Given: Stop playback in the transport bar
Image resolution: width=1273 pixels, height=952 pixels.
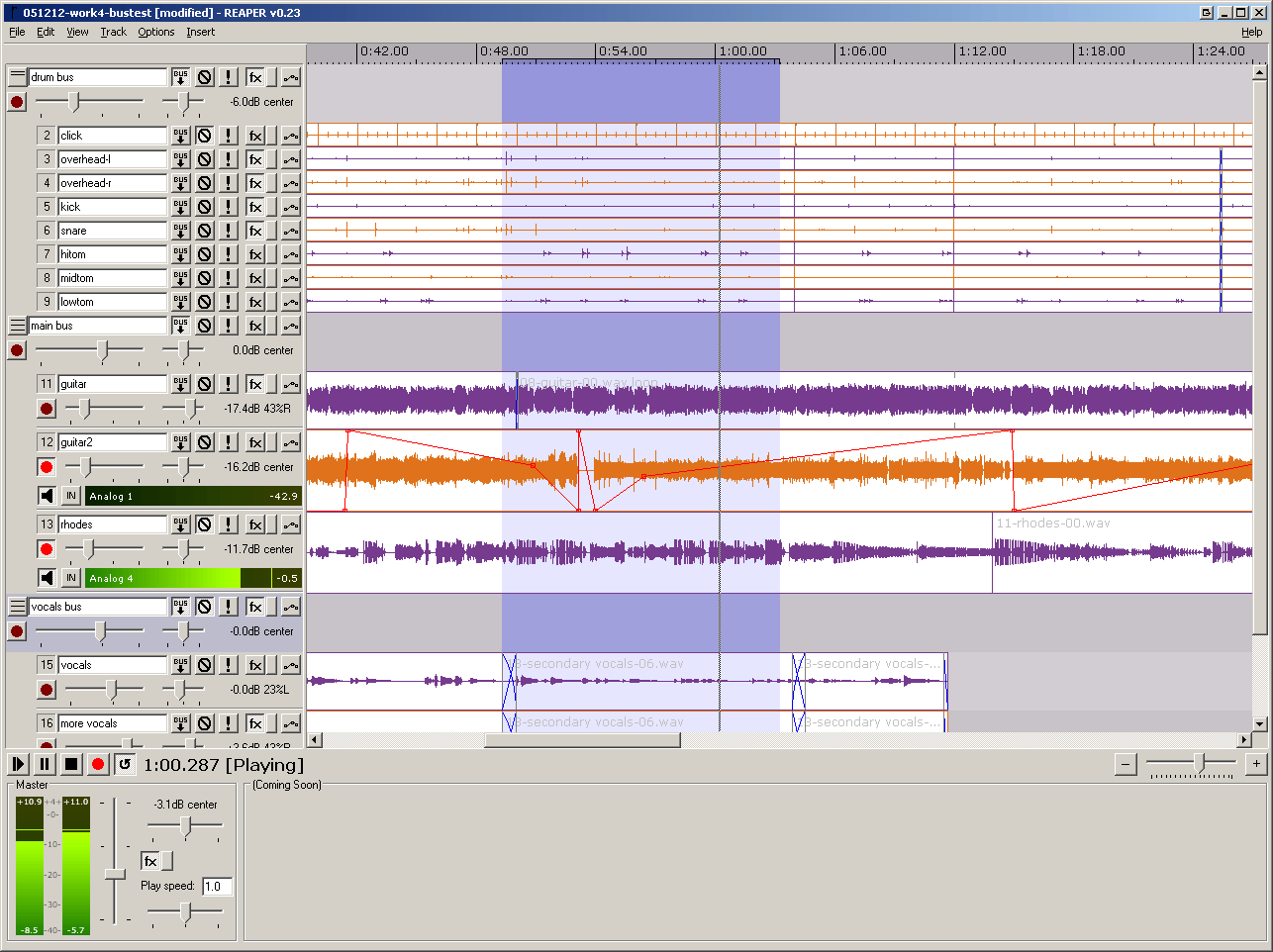Looking at the screenshot, I should pos(71,764).
